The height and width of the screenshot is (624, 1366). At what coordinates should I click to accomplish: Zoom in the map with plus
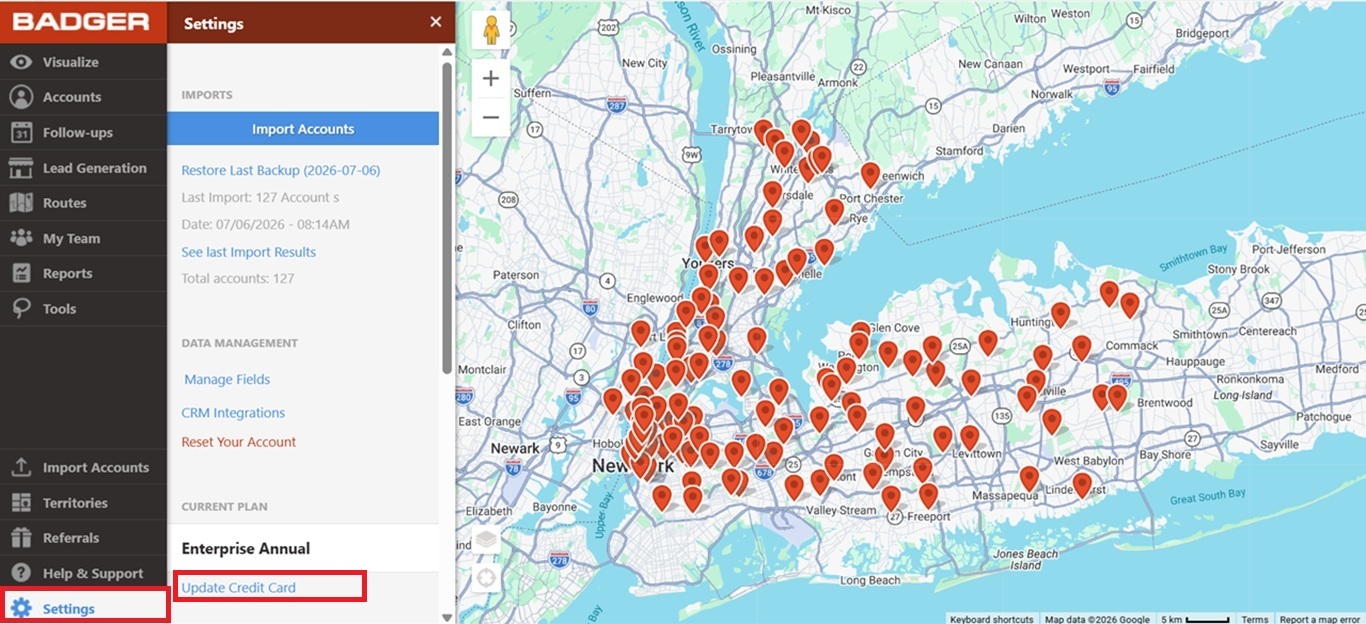tap(491, 78)
